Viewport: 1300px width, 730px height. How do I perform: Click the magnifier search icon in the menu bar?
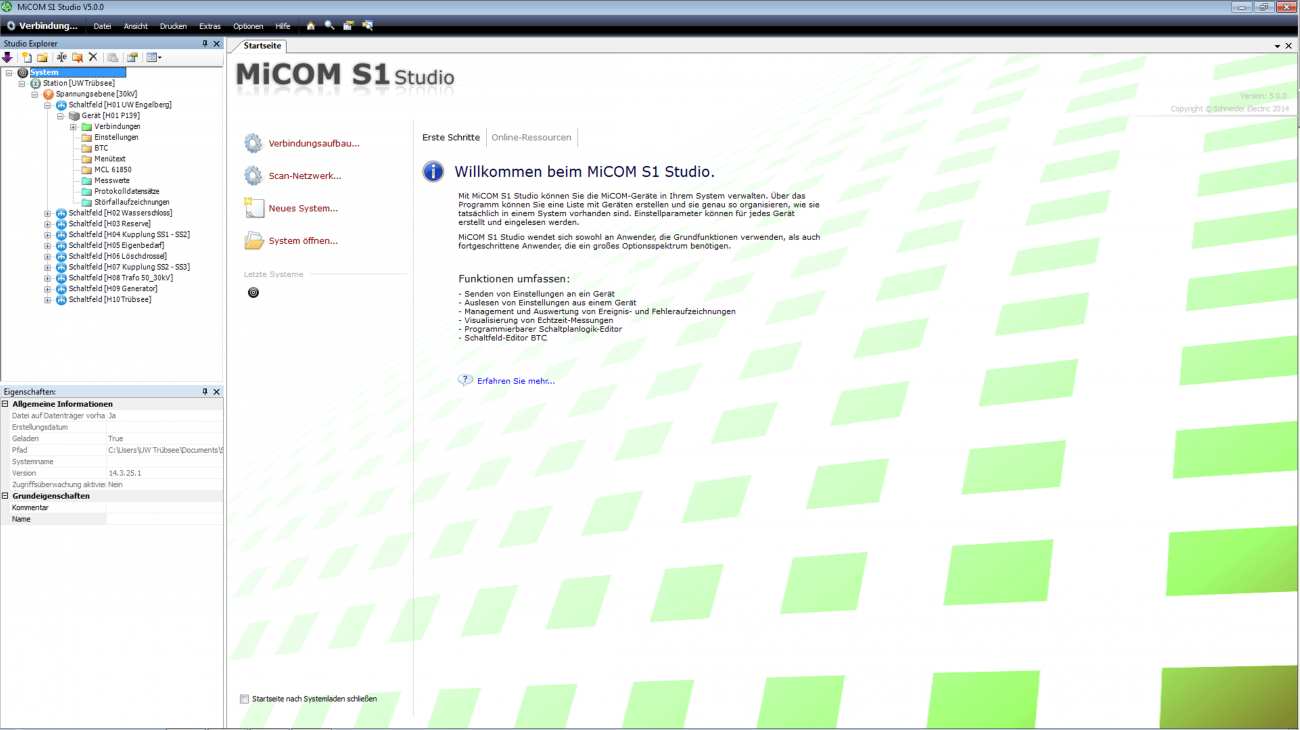tap(329, 26)
